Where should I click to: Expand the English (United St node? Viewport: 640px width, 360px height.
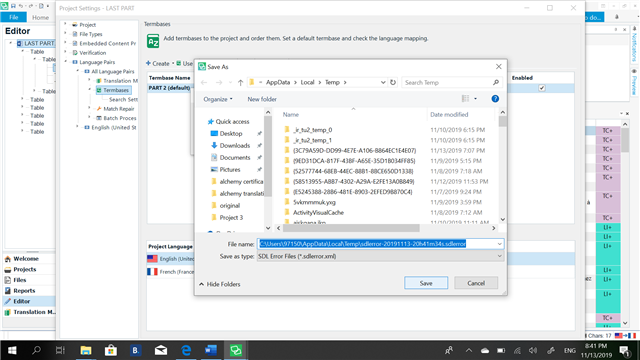[78, 127]
